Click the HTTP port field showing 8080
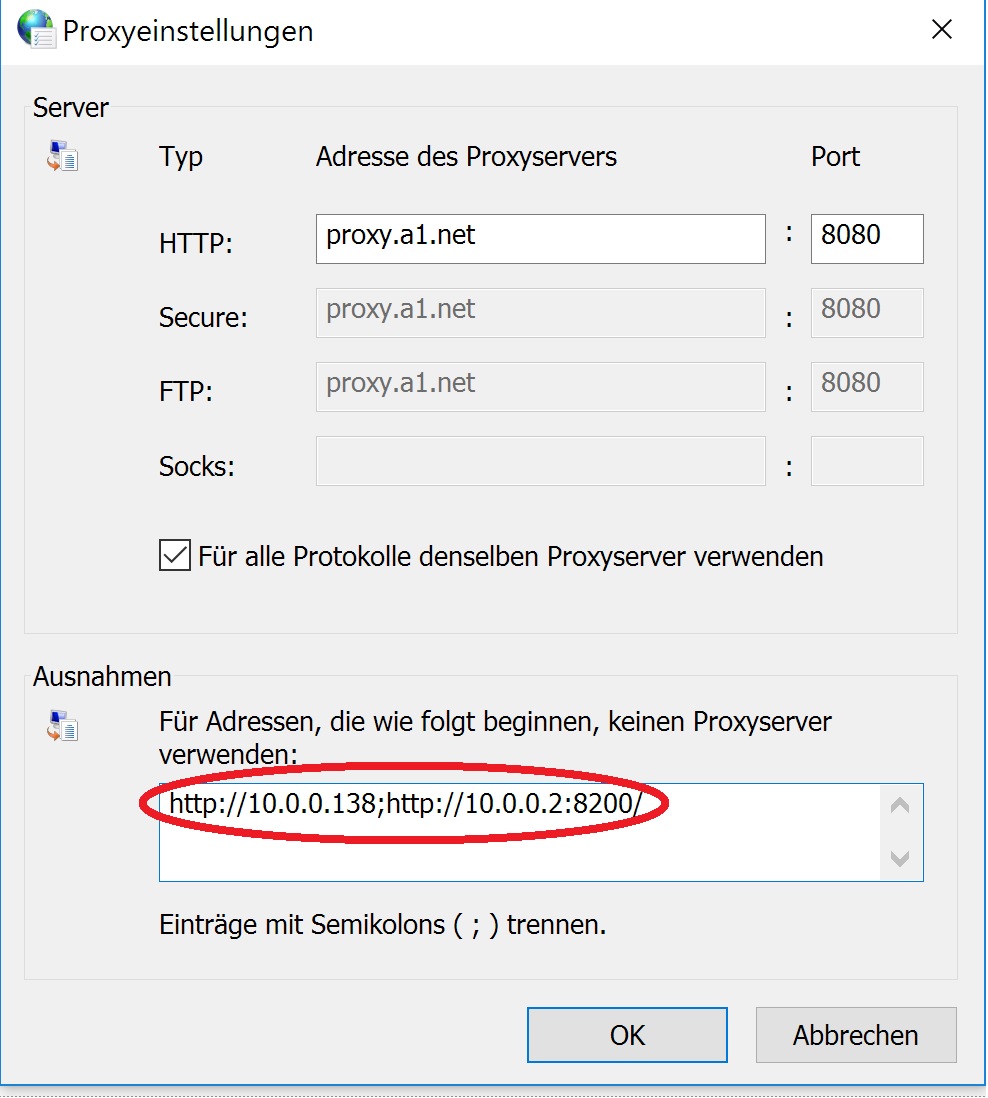This screenshot has height=1098, width=988. tap(867, 239)
